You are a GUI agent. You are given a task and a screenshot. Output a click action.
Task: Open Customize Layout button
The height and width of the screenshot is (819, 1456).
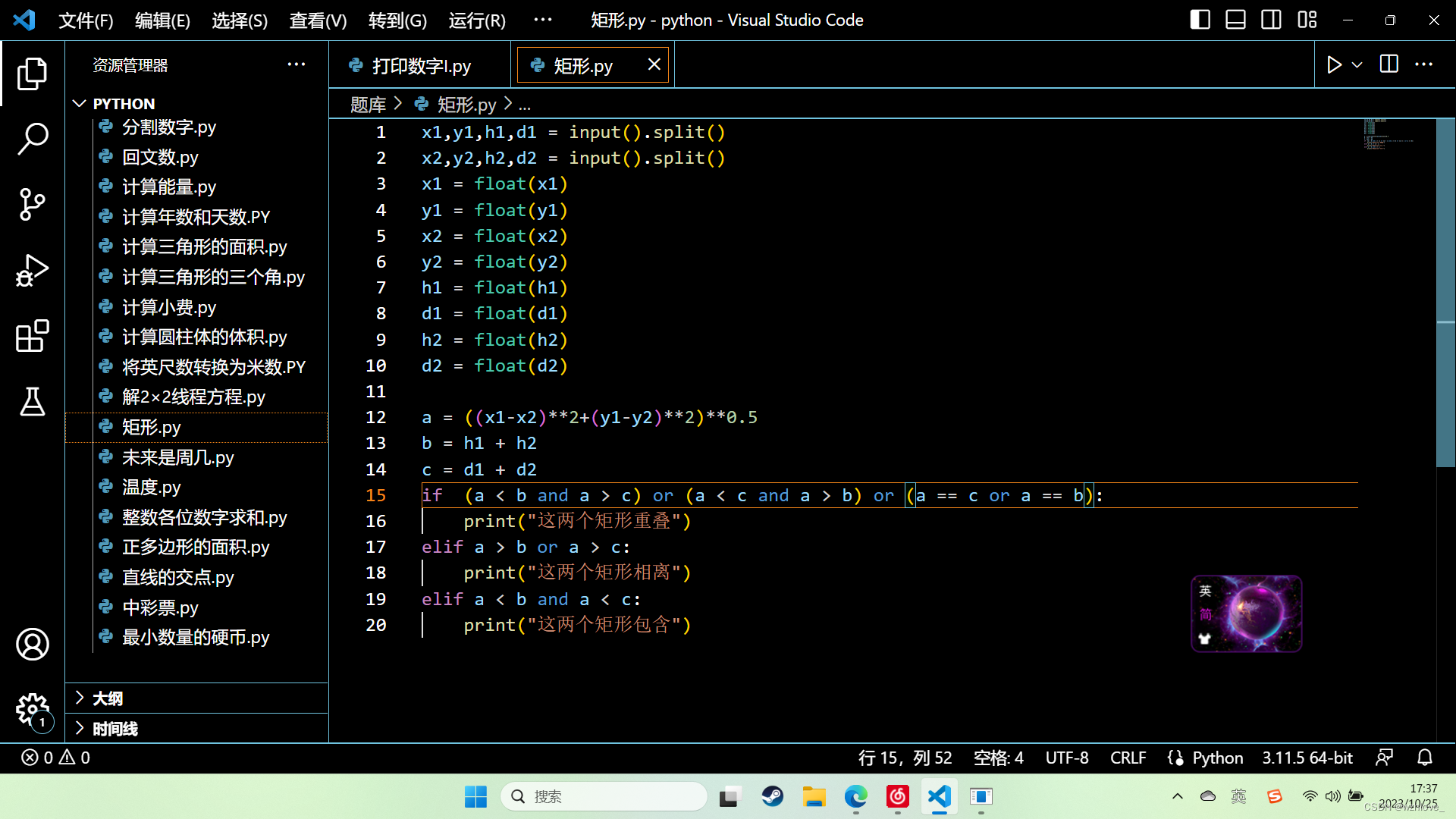coord(1307,20)
